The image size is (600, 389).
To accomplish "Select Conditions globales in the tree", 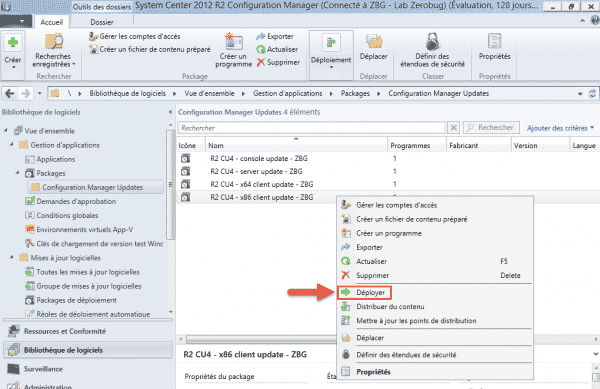I will click(x=67, y=215).
